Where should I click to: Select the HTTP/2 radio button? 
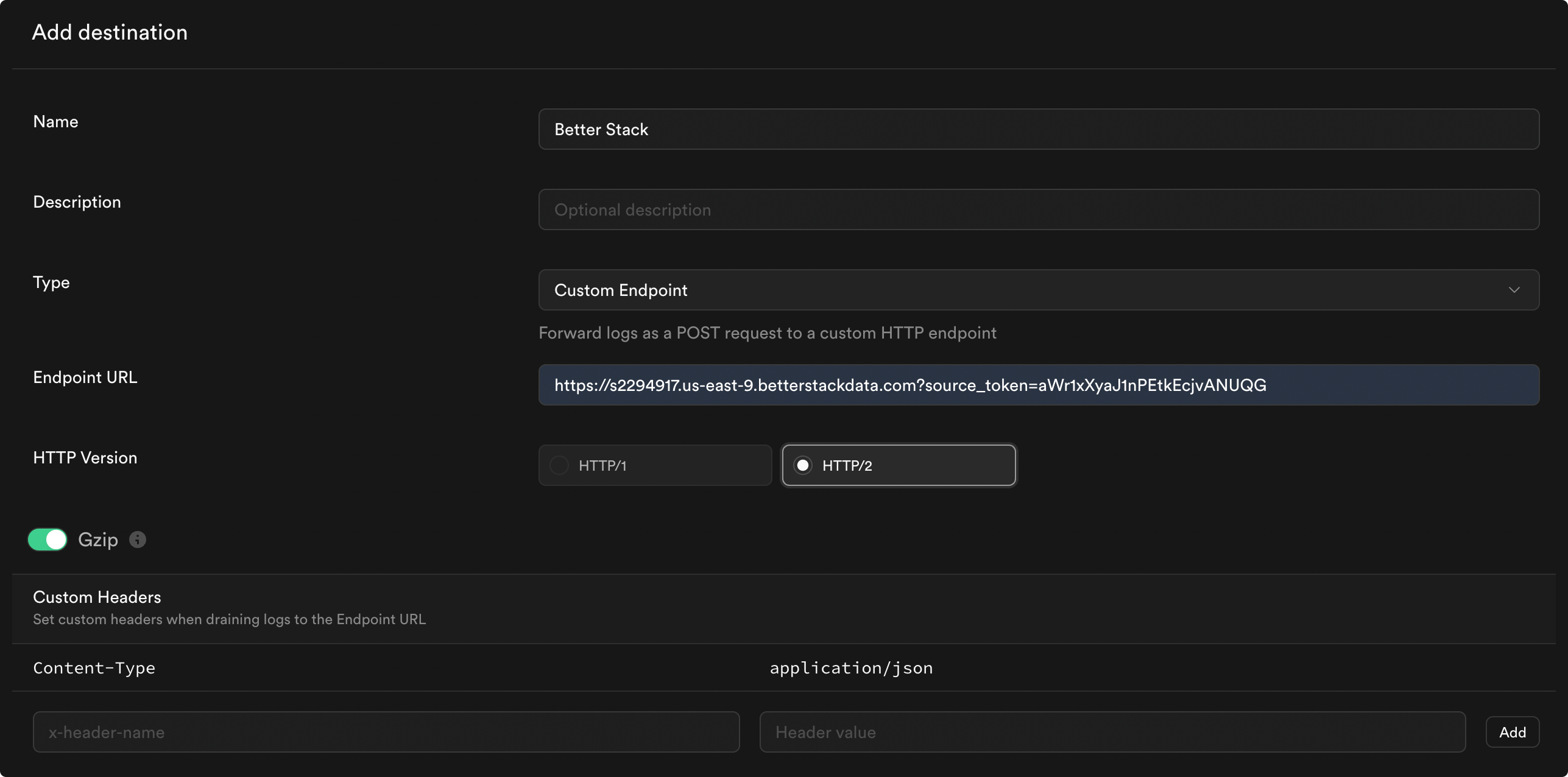(802, 465)
